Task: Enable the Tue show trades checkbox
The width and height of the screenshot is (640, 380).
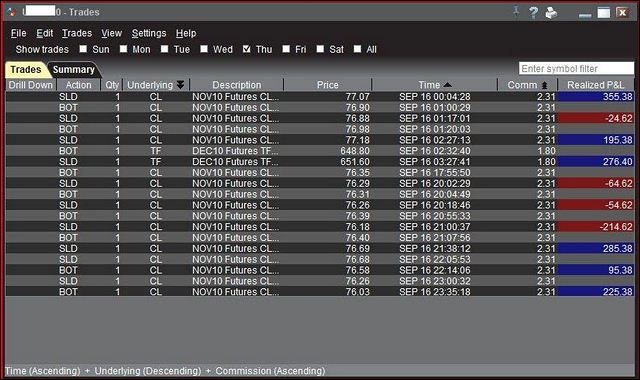Action: pyautogui.click(x=164, y=49)
